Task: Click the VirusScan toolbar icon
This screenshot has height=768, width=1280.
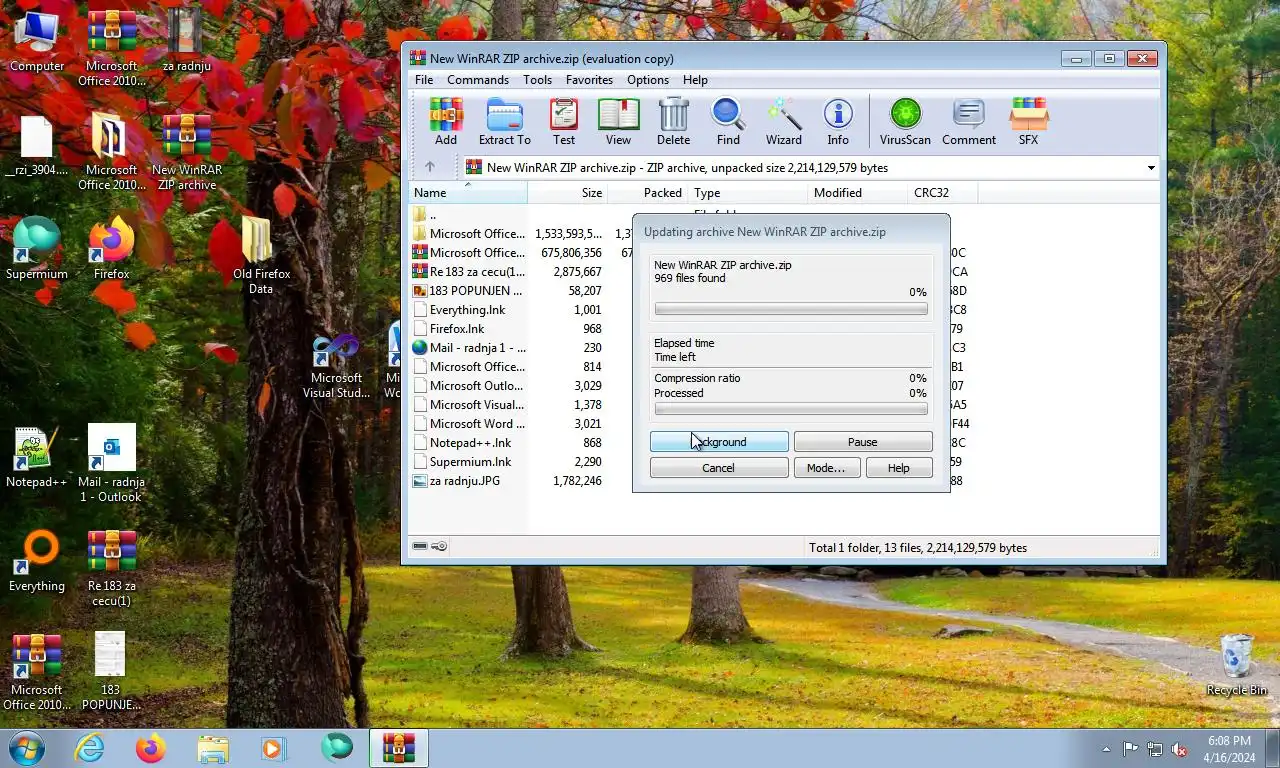Action: [905, 122]
